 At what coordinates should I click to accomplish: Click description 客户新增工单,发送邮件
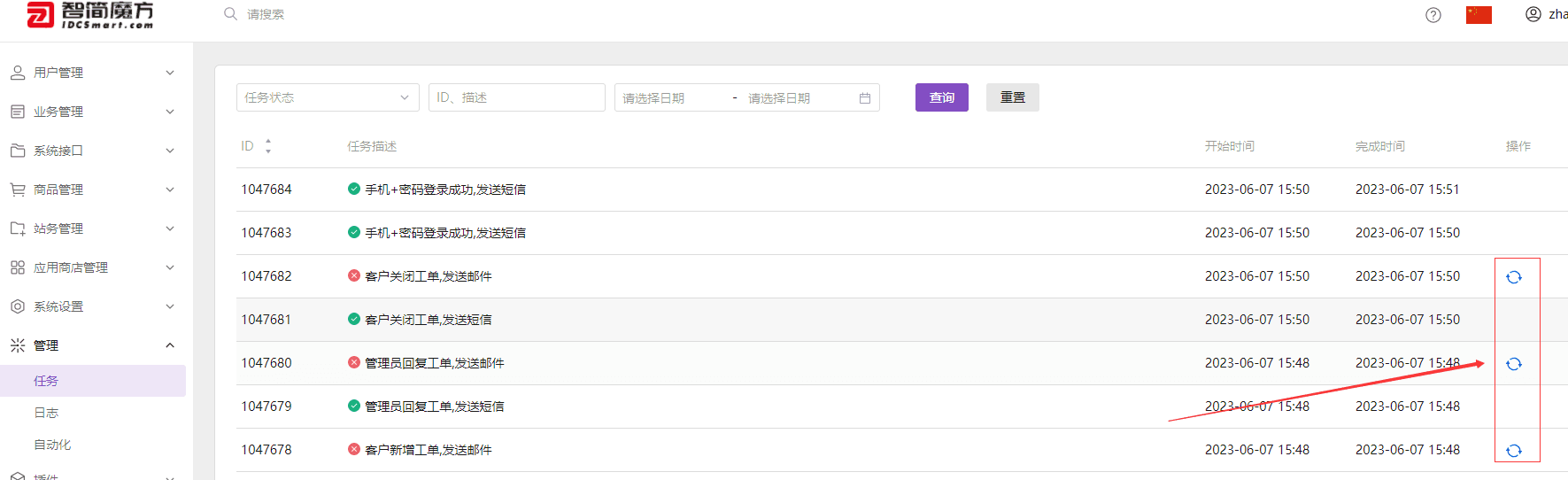pos(429,450)
